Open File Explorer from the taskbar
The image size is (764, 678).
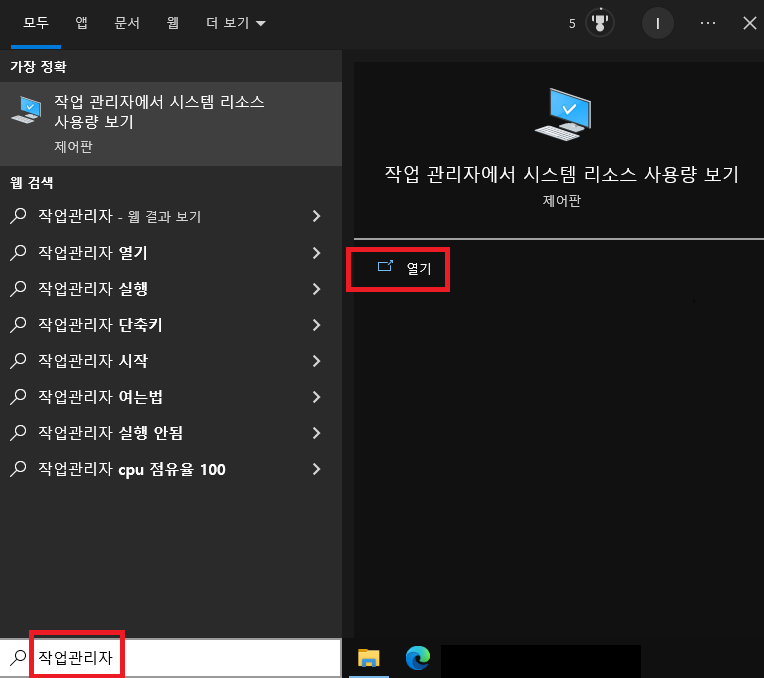(x=369, y=658)
